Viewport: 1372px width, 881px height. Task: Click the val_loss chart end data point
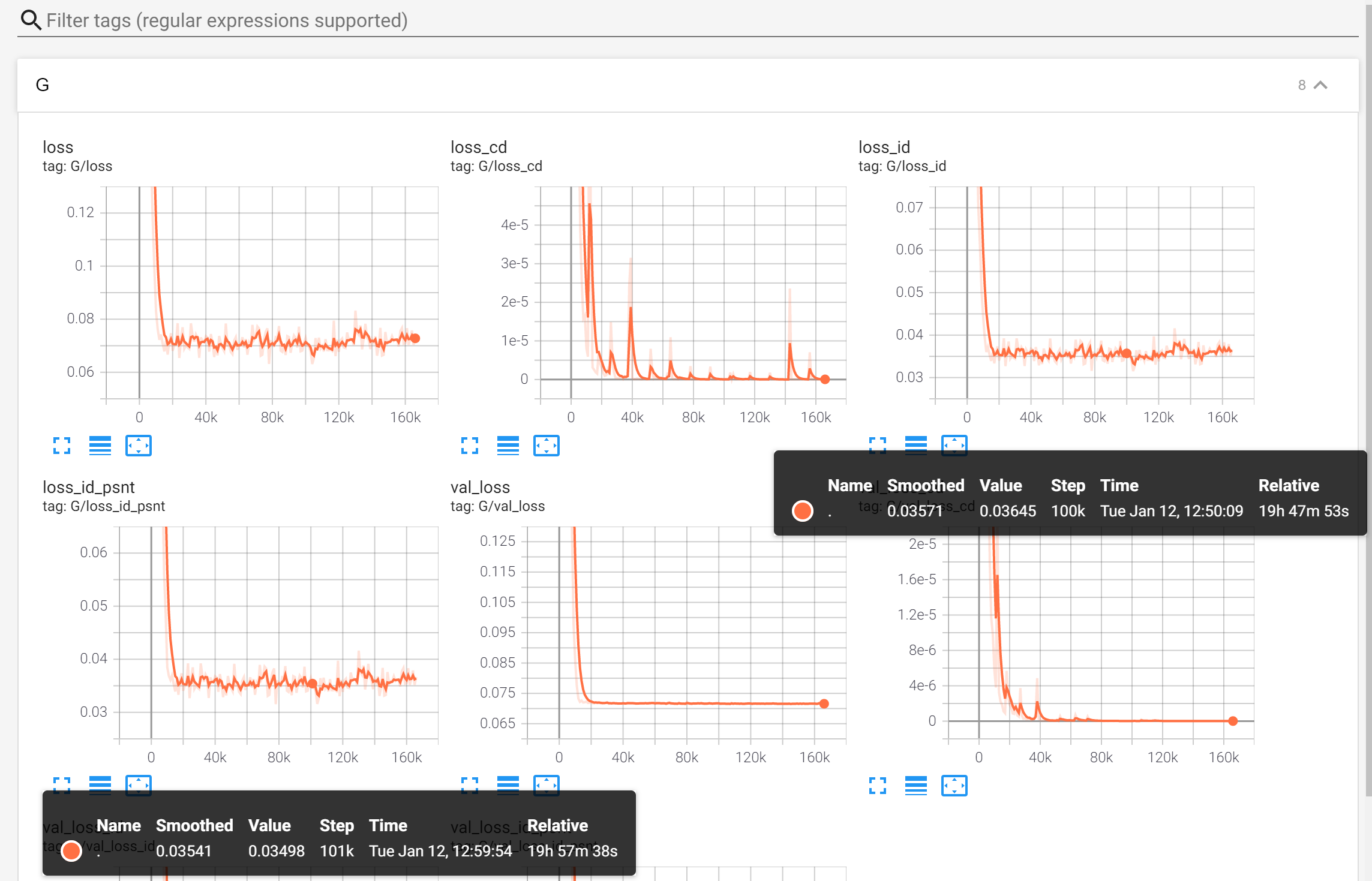[824, 703]
